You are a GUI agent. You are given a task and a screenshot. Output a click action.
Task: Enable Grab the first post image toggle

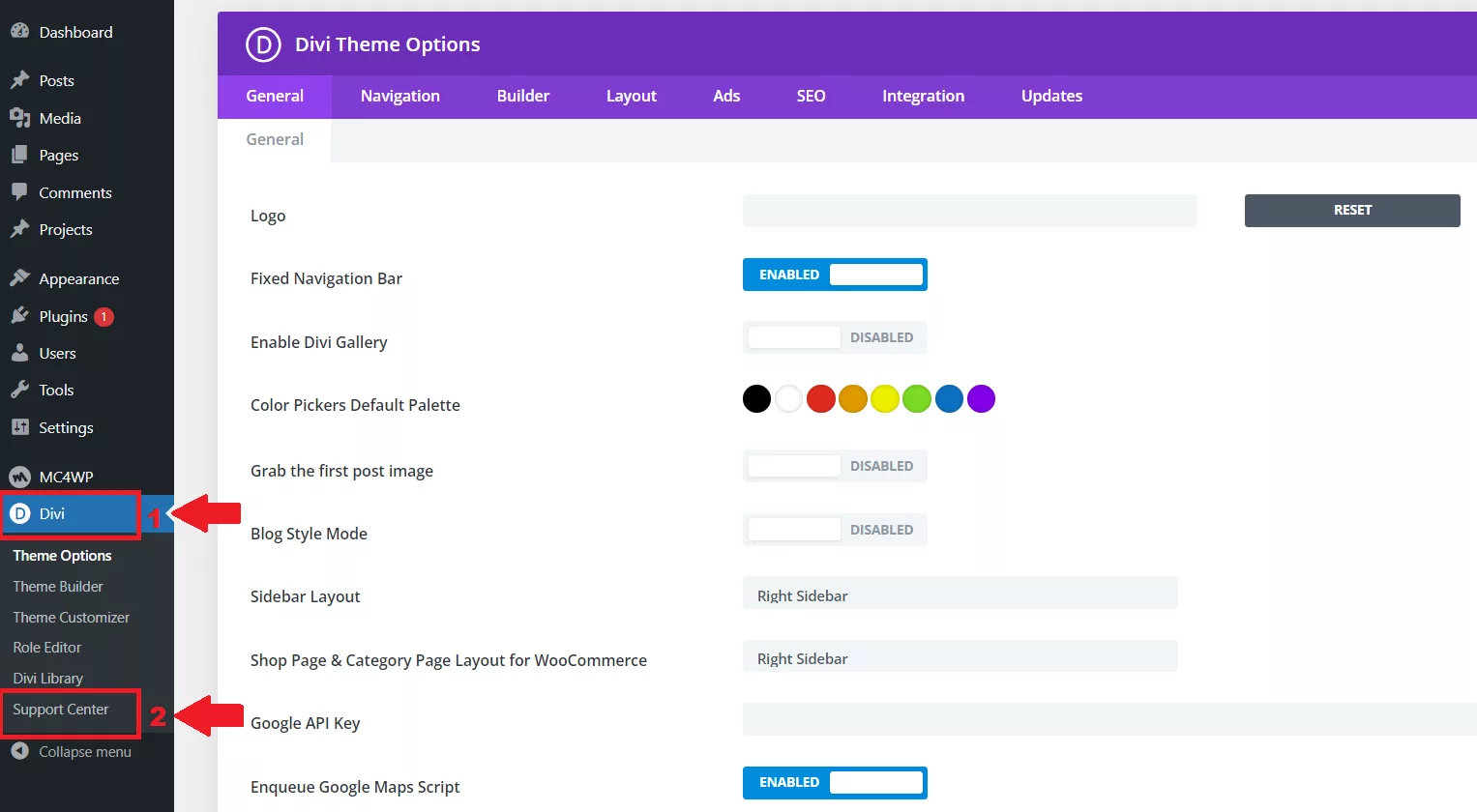tap(835, 466)
